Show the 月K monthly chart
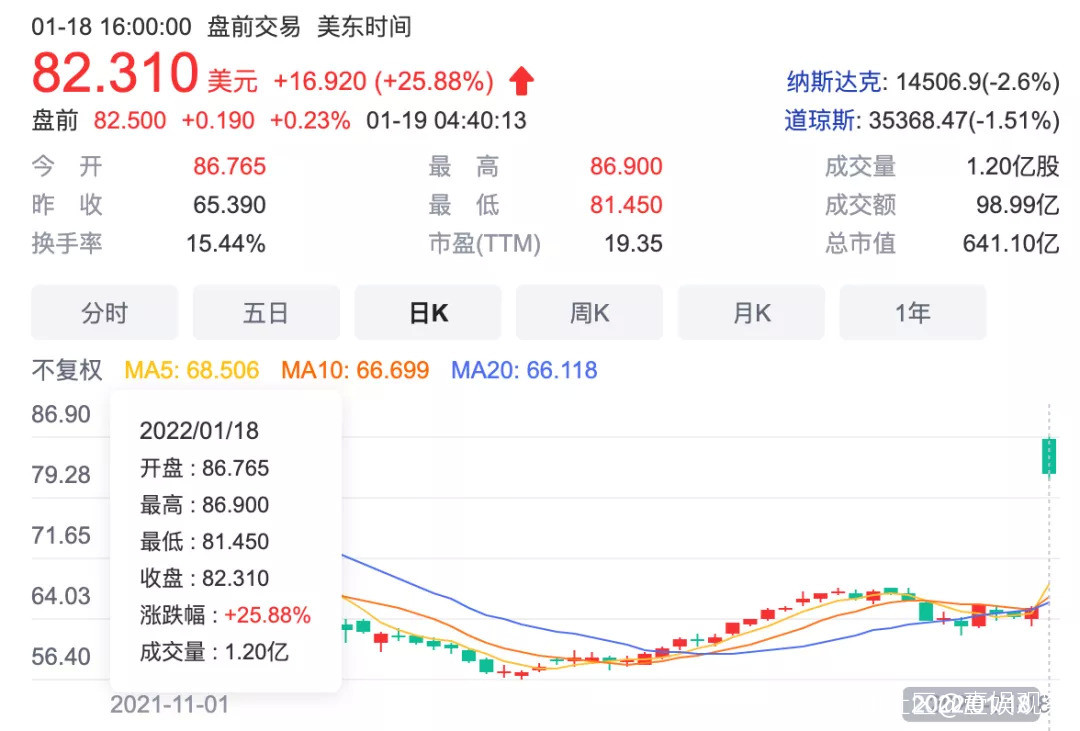Viewport: 1080px width, 731px height. coord(751,313)
